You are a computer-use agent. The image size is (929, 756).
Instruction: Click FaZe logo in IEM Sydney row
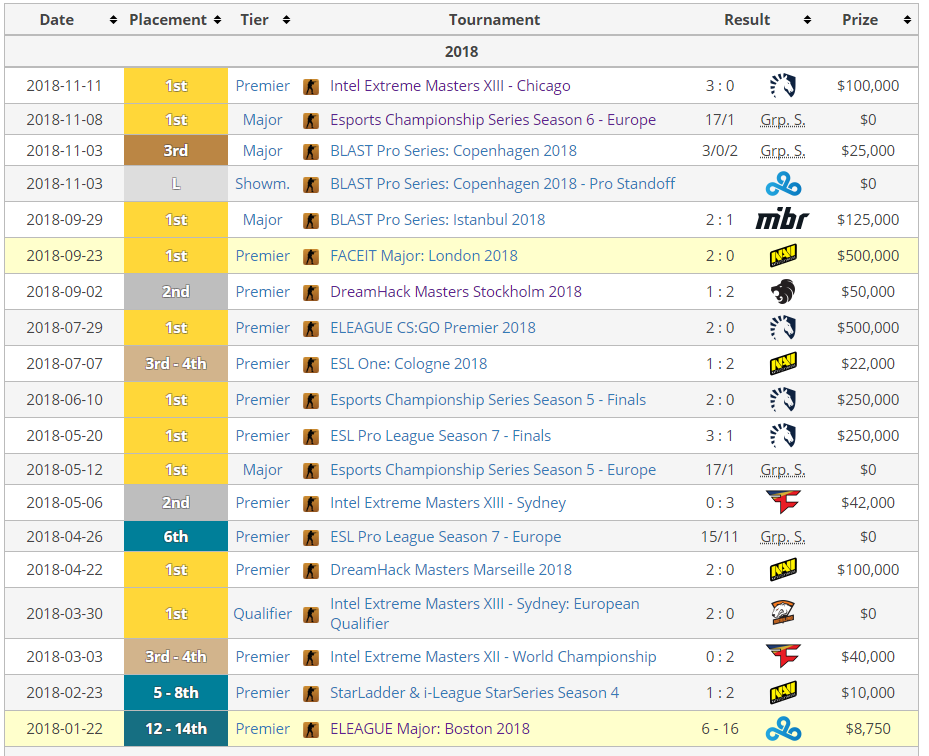tap(783, 502)
